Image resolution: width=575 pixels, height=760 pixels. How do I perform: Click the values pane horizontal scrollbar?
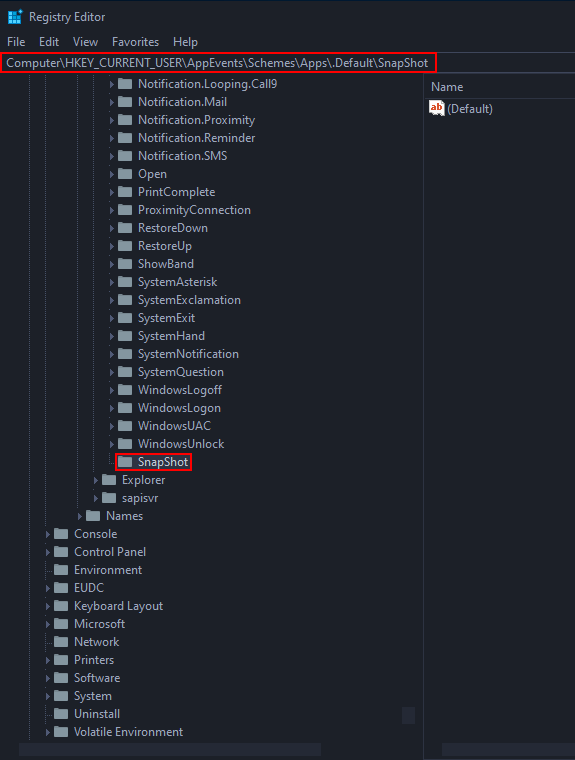click(508, 749)
